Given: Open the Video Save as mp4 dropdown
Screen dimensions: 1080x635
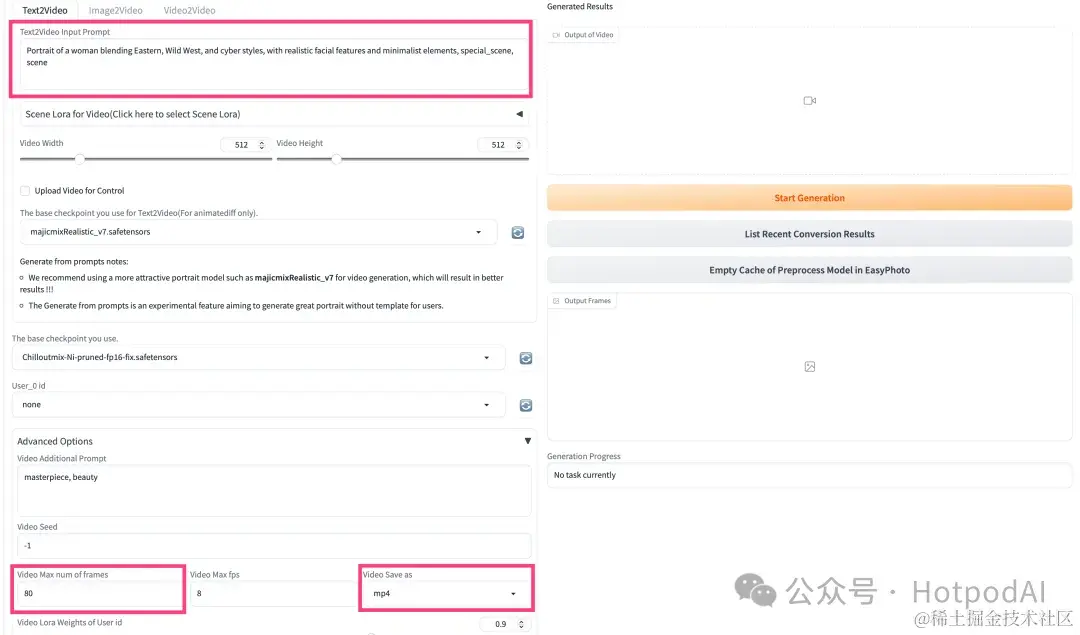Looking at the screenshot, I should [x=446, y=594].
